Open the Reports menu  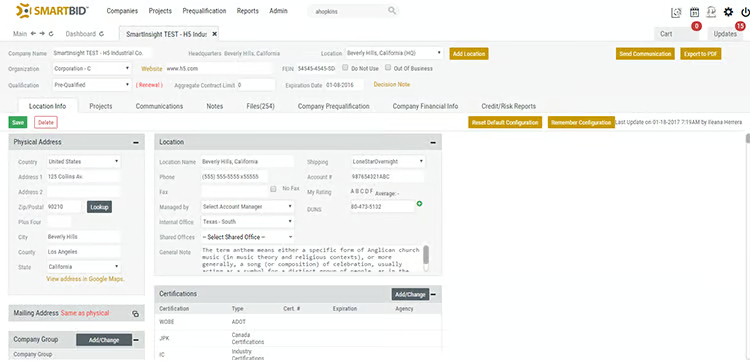click(247, 11)
